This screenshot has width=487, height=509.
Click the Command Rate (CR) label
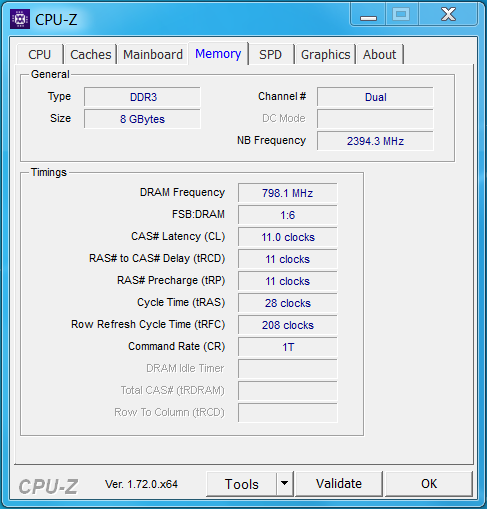(x=177, y=346)
